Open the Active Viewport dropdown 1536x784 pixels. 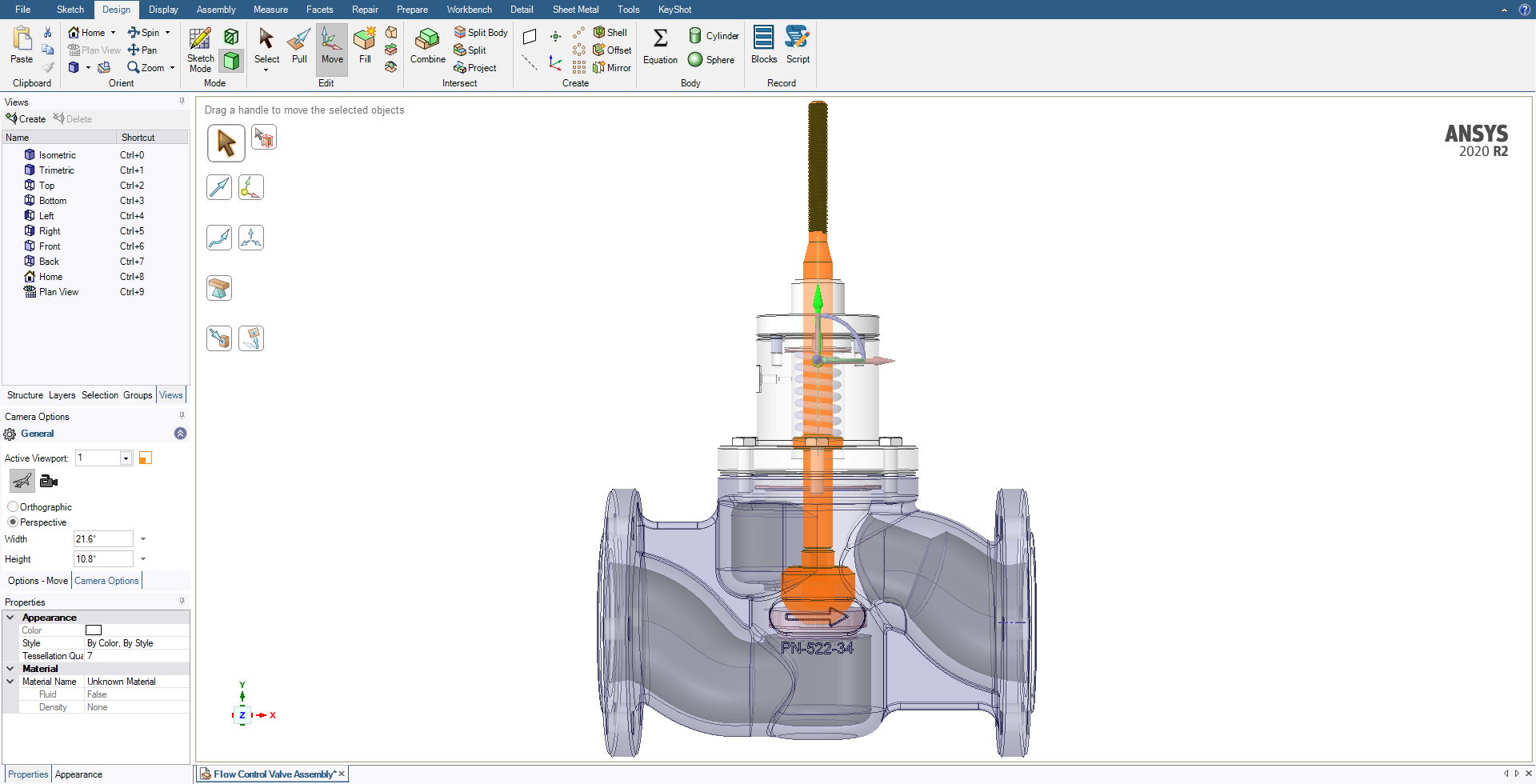(x=126, y=458)
